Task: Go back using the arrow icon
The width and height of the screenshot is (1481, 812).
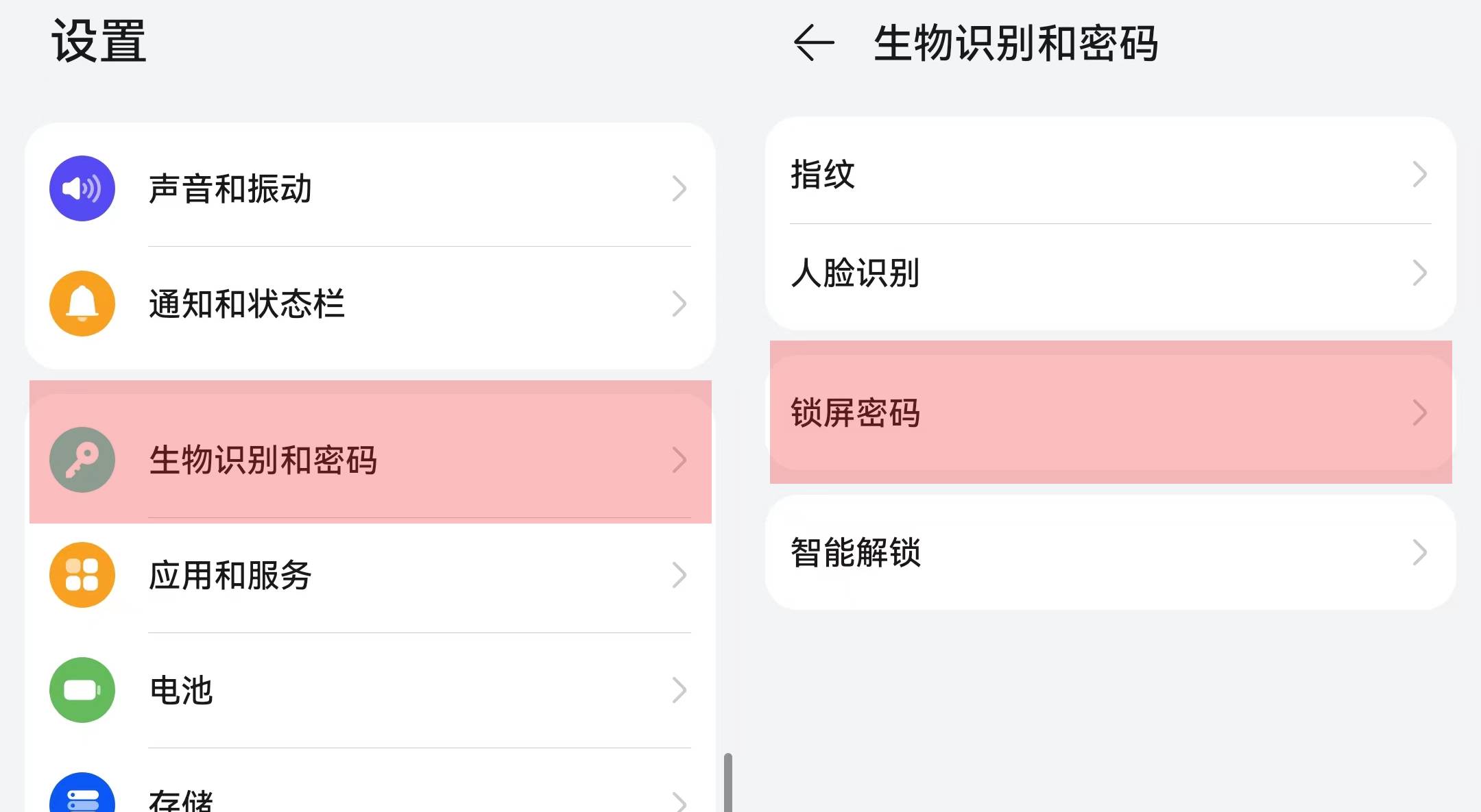Action: (x=813, y=43)
